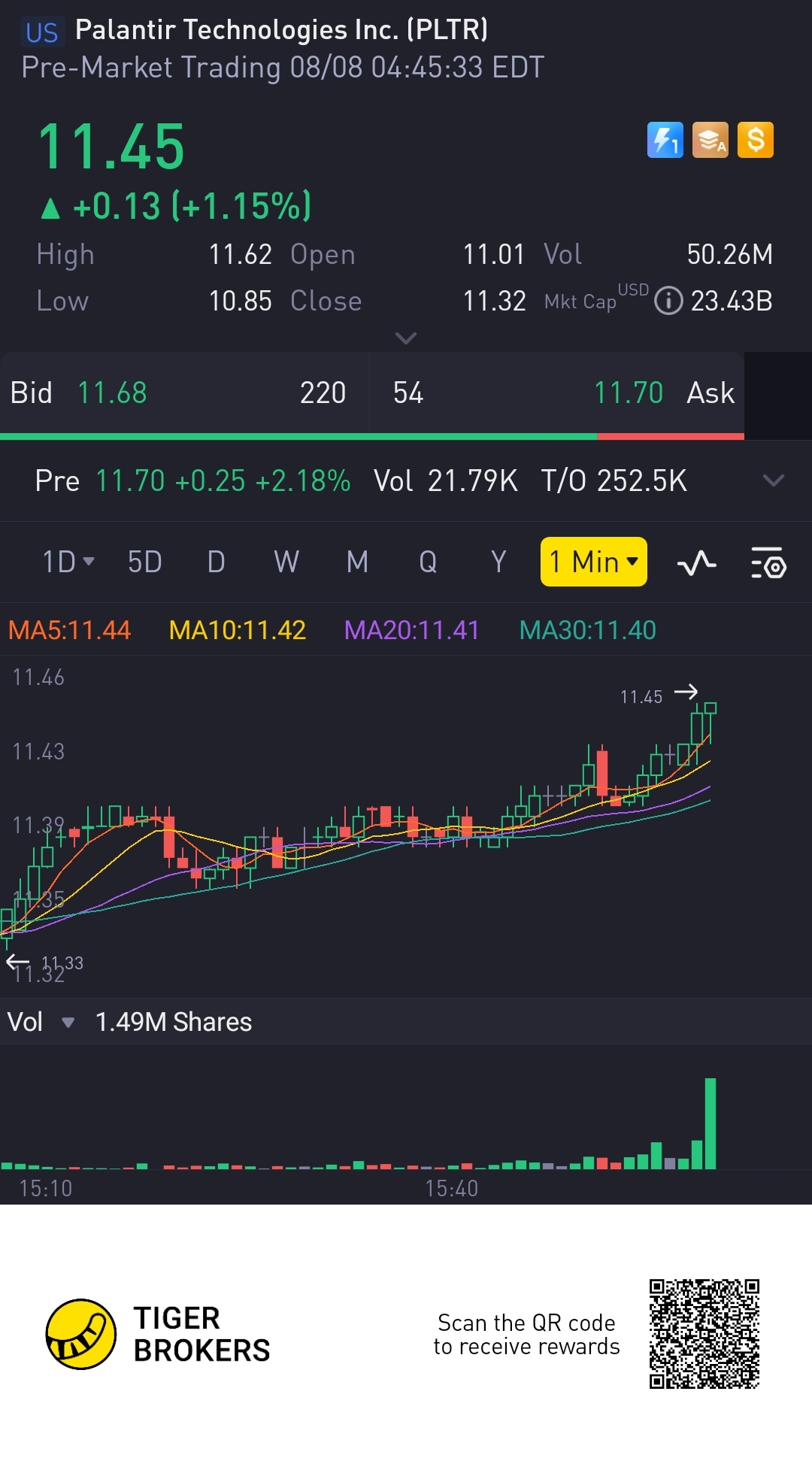The height and width of the screenshot is (1464, 812).
Task: Tap the Vol 50.26M value
Action: [x=730, y=254]
